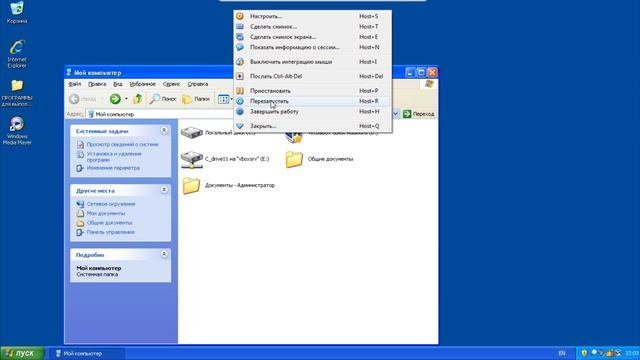Open the Справка menu
The width and height of the screenshot is (640, 360).
click(198, 84)
